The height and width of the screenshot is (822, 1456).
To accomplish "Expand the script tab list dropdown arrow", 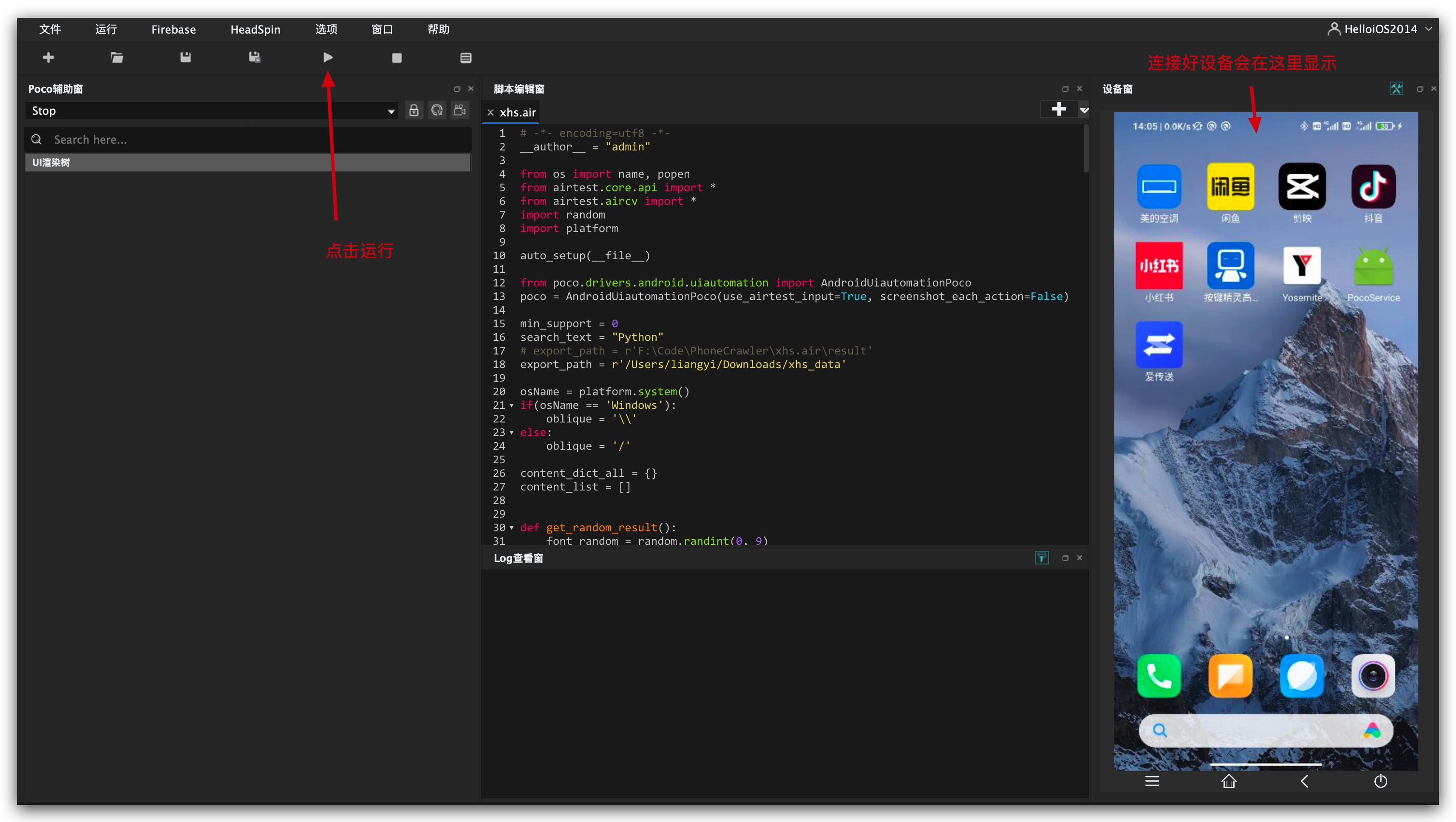I will tap(1084, 110).
